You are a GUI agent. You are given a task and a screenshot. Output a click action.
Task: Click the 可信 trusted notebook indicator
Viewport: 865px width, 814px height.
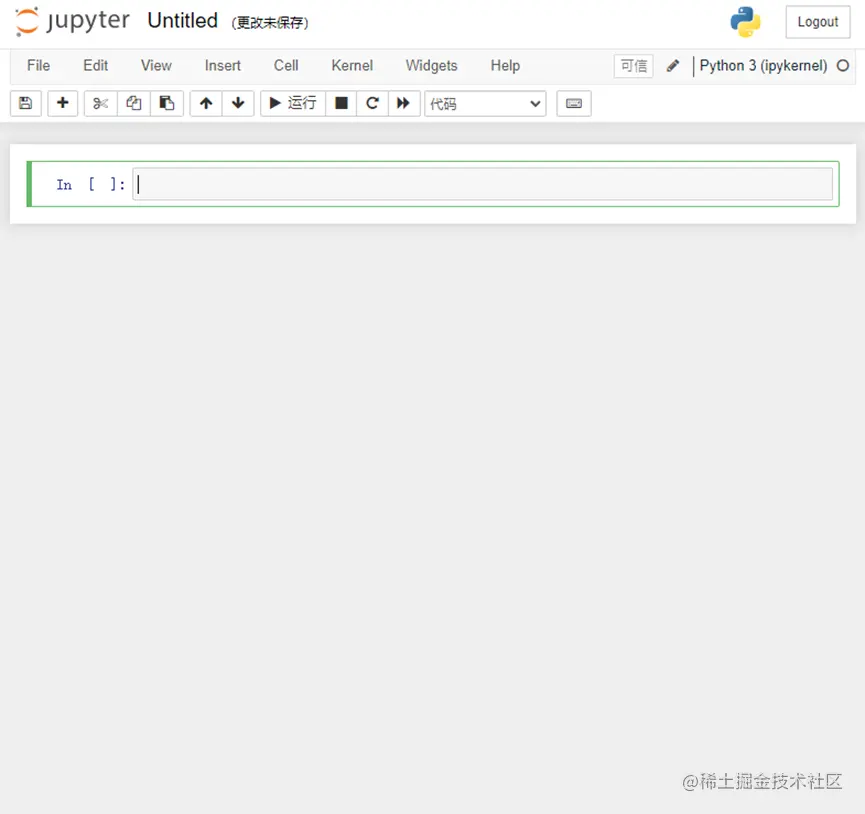(x=633, y=66)
